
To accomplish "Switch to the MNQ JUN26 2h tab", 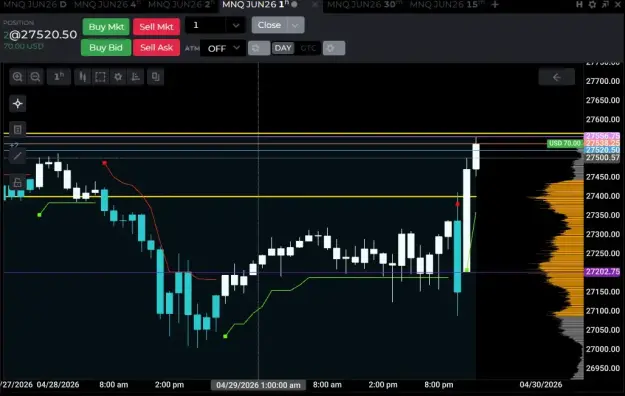I will coord(181,4).
